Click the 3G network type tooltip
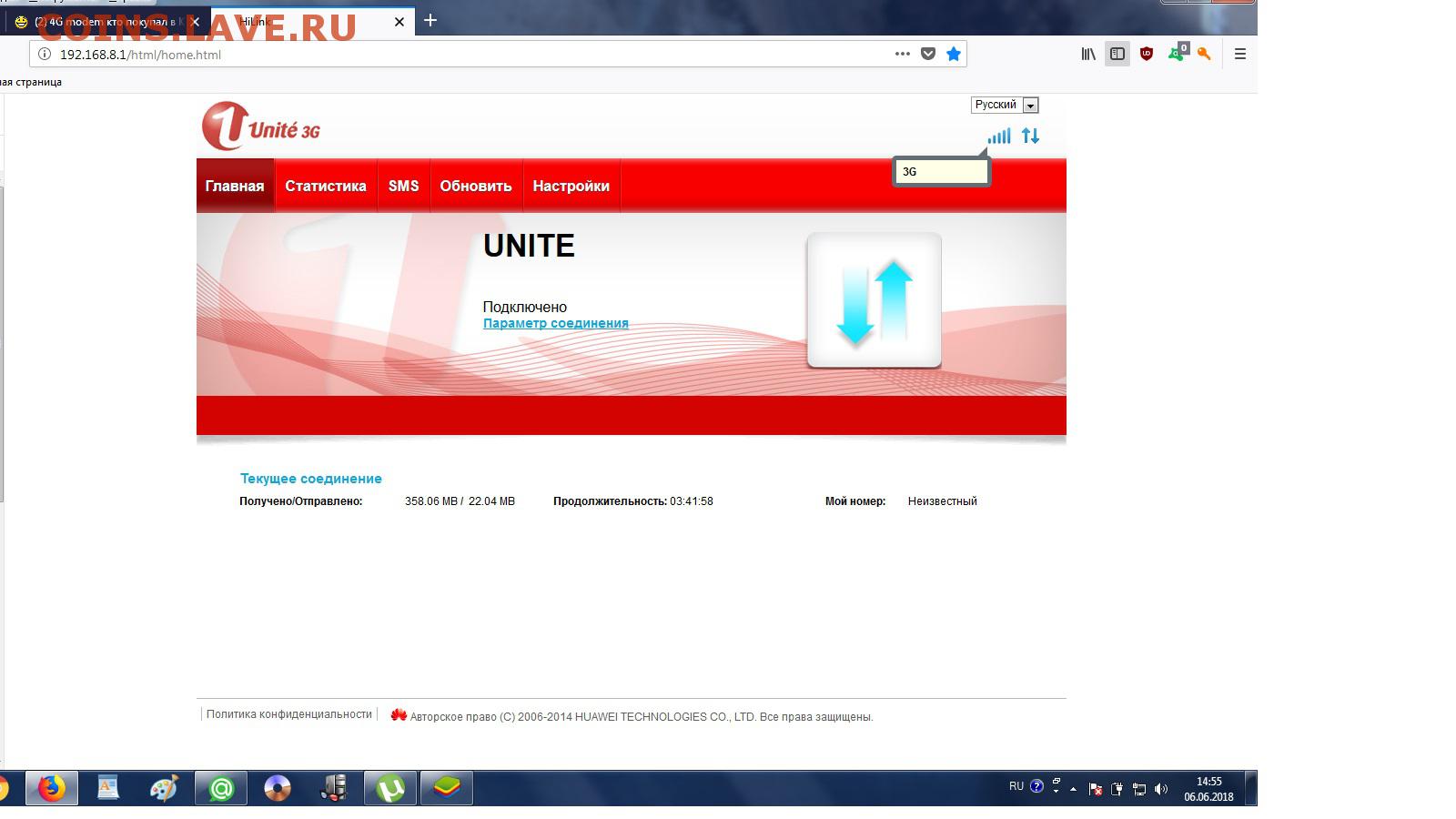The height and width of the screenshot is (819, 1456). point(941,171)
